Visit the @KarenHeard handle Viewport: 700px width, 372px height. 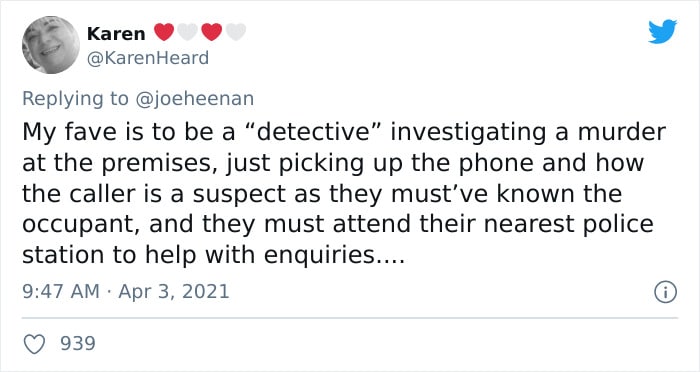pyautogui.click(x=148, y=58)
